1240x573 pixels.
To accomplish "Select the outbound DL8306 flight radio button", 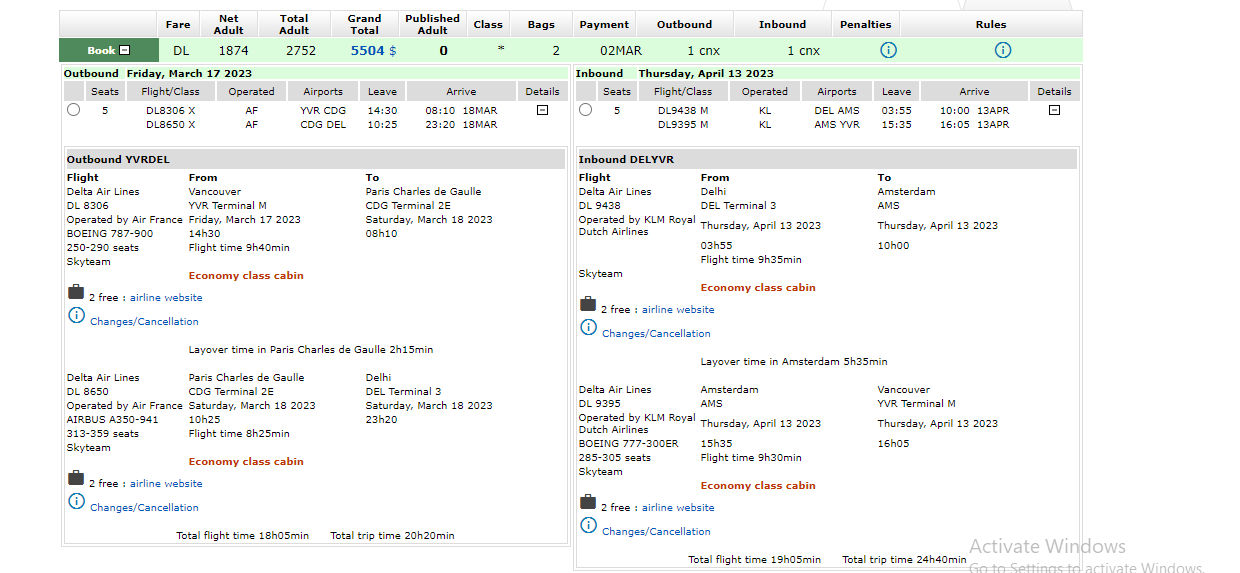I will tap(73, 110).
